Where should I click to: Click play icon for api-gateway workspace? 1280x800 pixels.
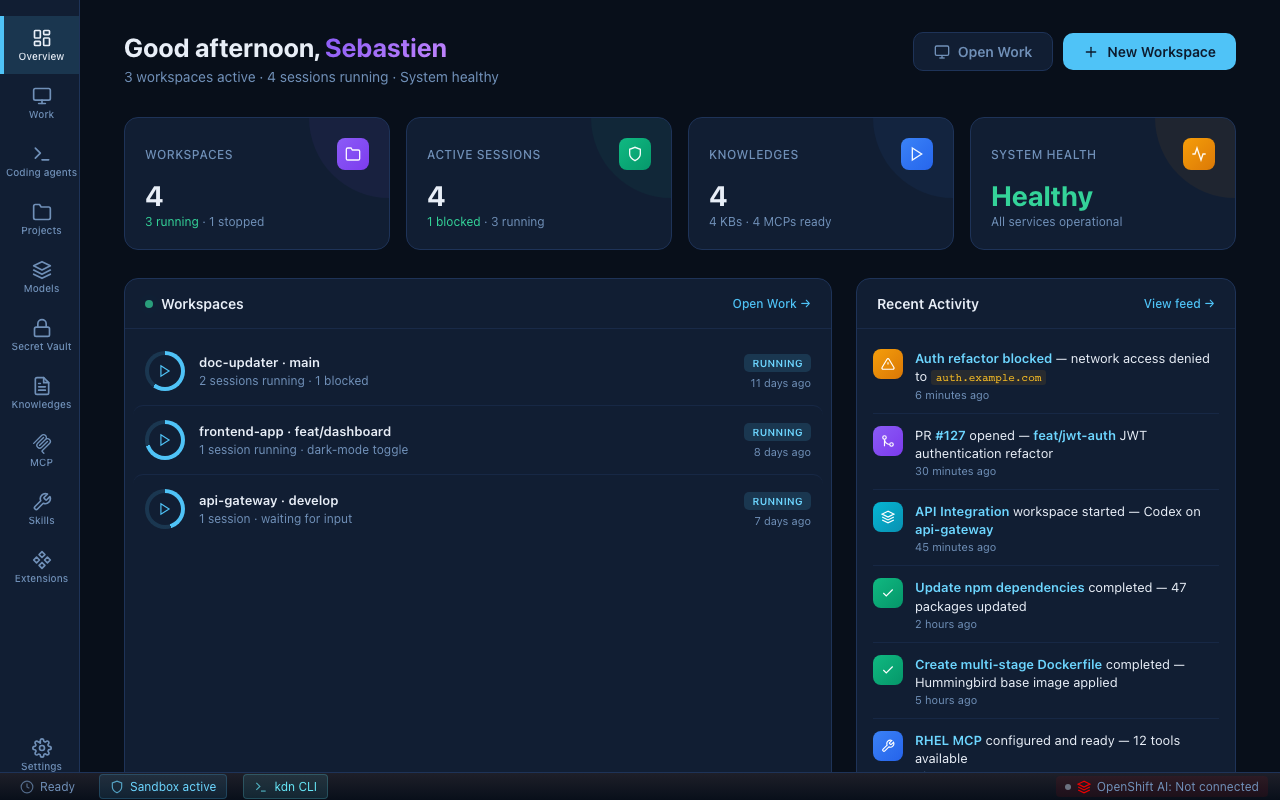click(x=165, y=509)
